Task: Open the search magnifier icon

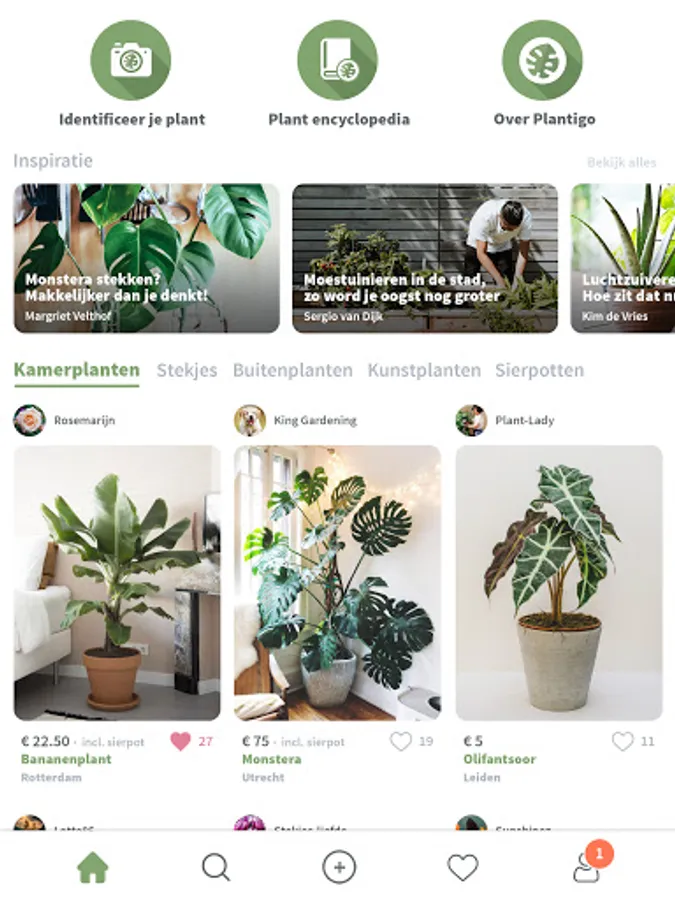Action: click(x=216, y=867)
